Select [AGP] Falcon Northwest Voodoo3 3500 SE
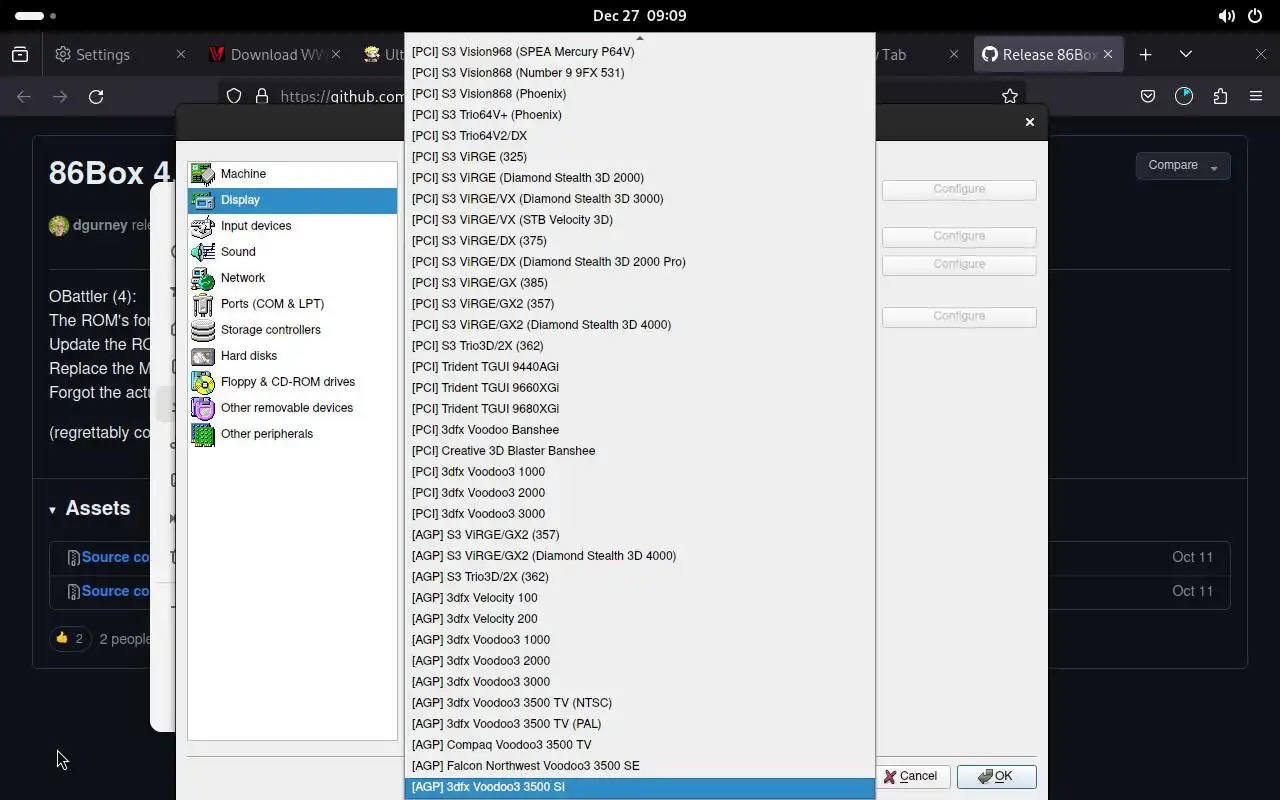The width and height of the screenshot is (1280, 800). coord(640,766)
